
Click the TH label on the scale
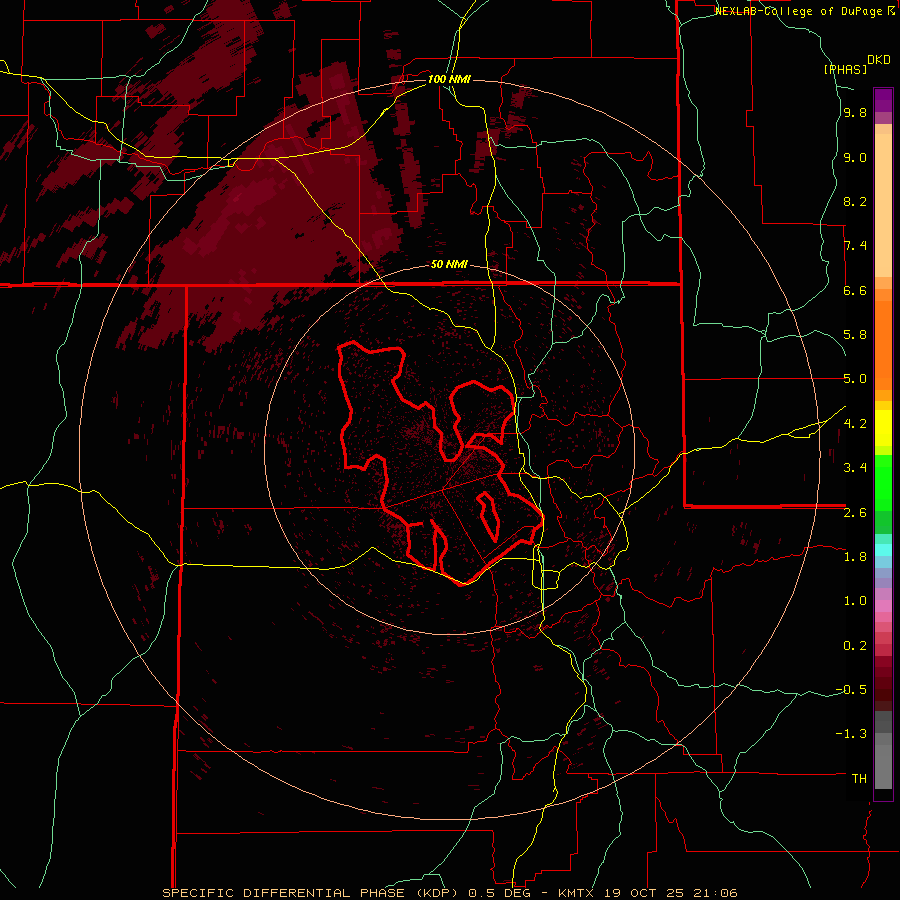tap(859, 778)
